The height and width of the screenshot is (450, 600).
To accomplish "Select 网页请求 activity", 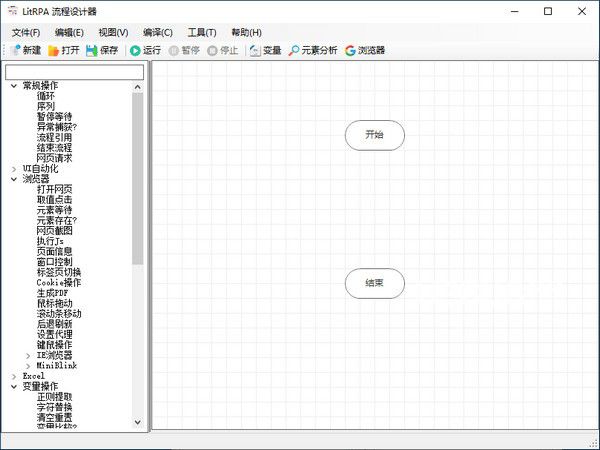I will tap(54, 158).
